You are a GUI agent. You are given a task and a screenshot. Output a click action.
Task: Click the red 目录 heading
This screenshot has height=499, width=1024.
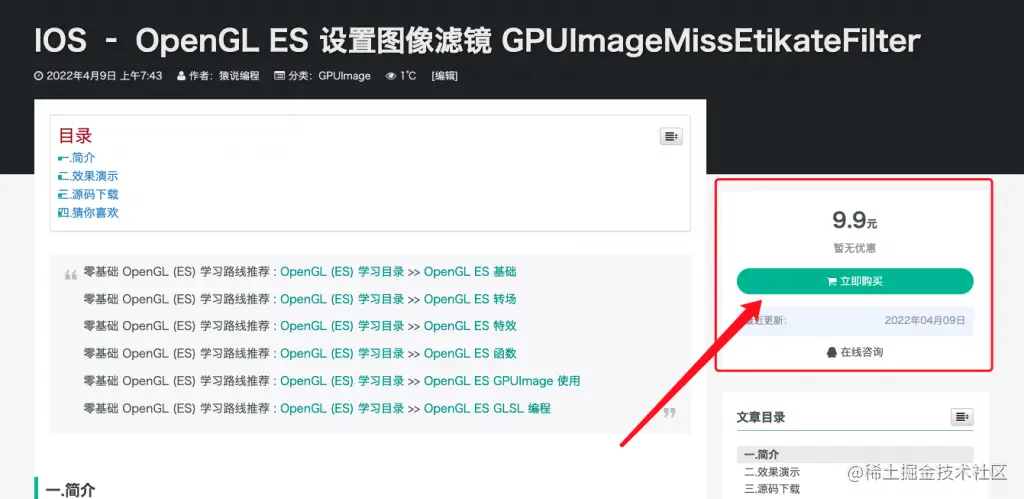point(75,136)
